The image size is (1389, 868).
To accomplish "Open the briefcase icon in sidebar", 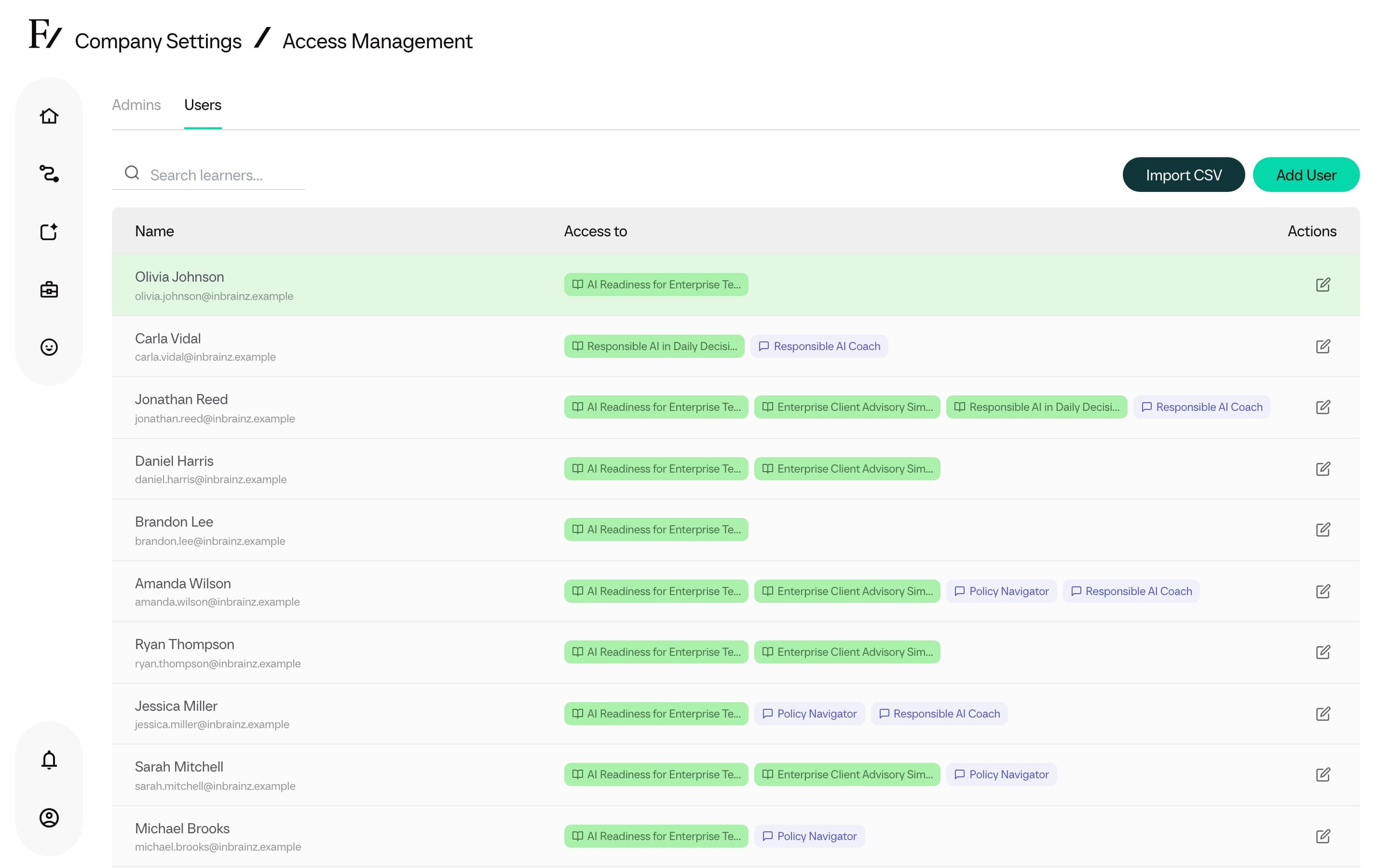I will click(49, 289).
